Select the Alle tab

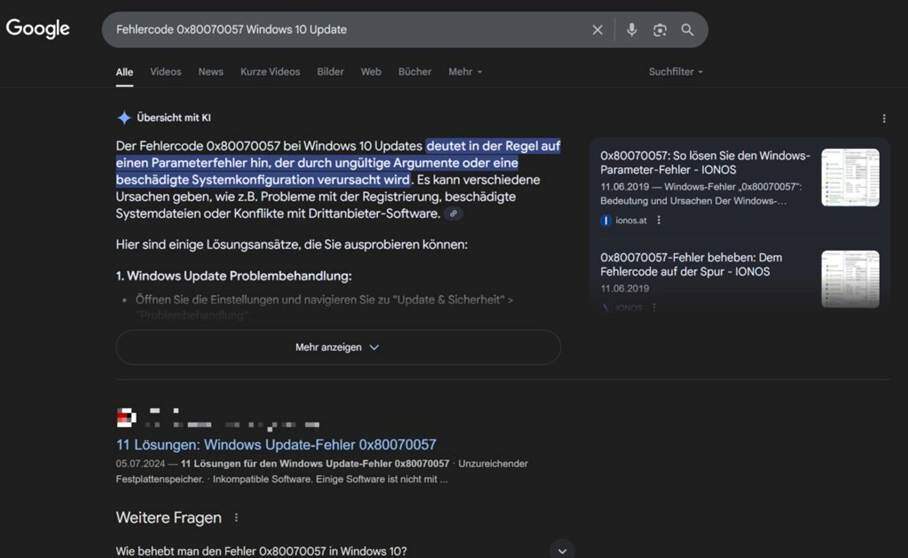125,72
